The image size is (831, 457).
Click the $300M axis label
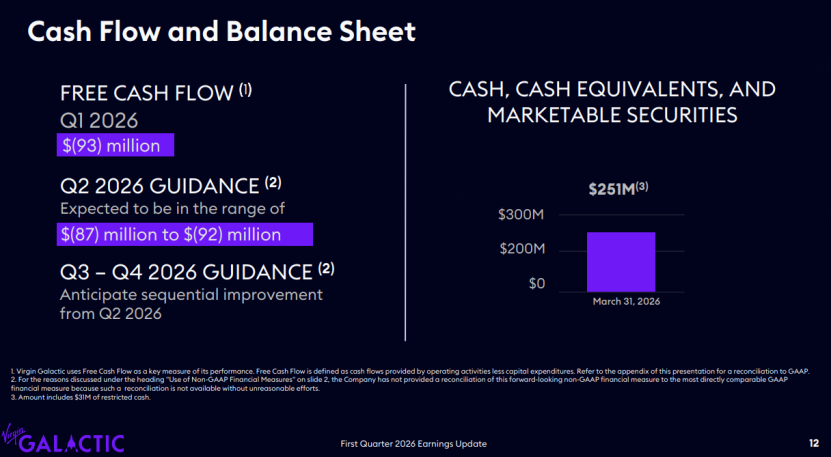click(x=521, y=215)
